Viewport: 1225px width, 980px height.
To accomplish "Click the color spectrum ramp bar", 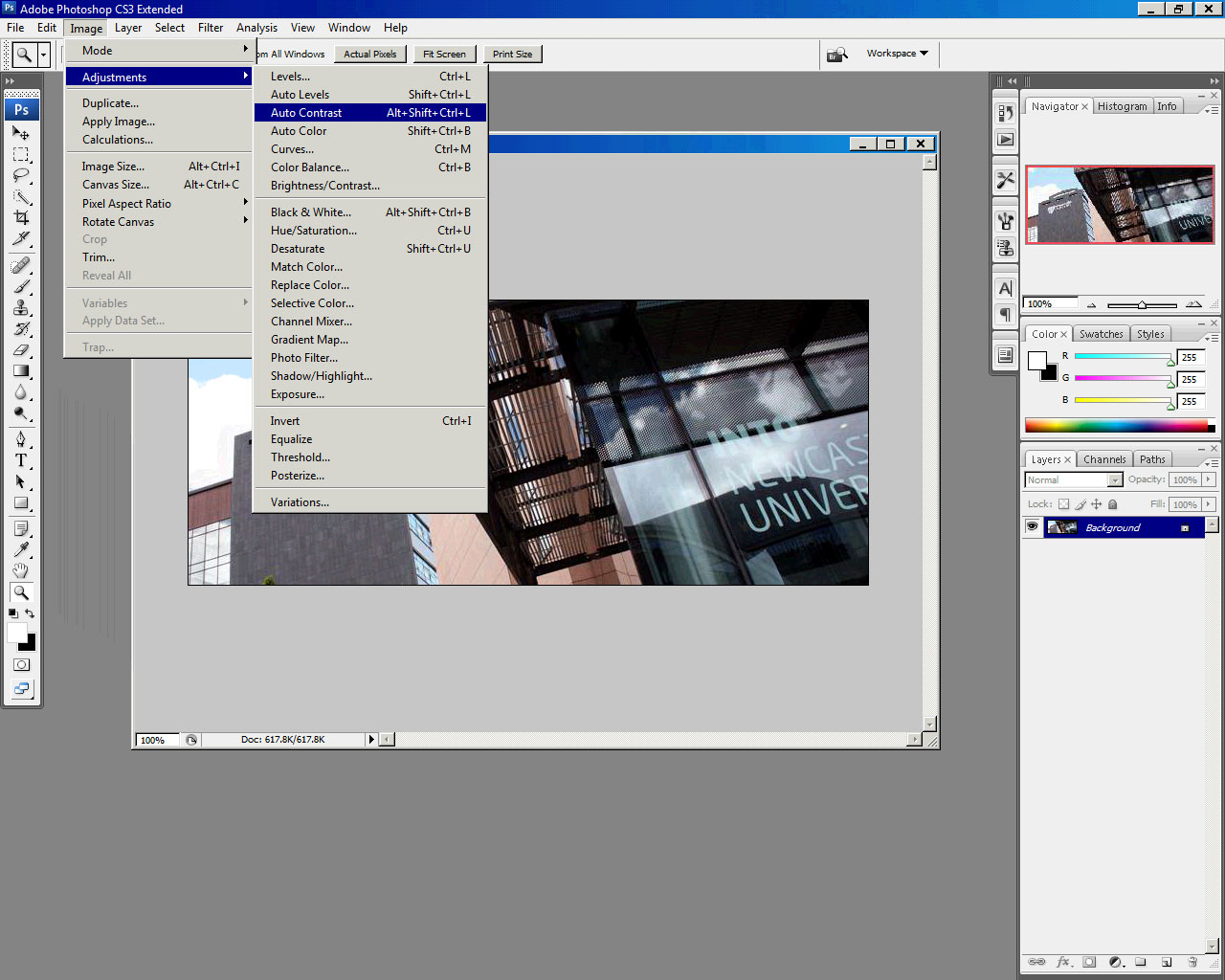I will pyautogui.click(x=1118, y=426).
